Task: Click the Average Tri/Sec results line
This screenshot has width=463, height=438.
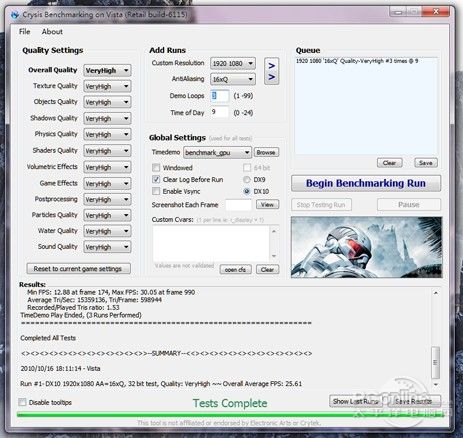Action: [94, 300]
